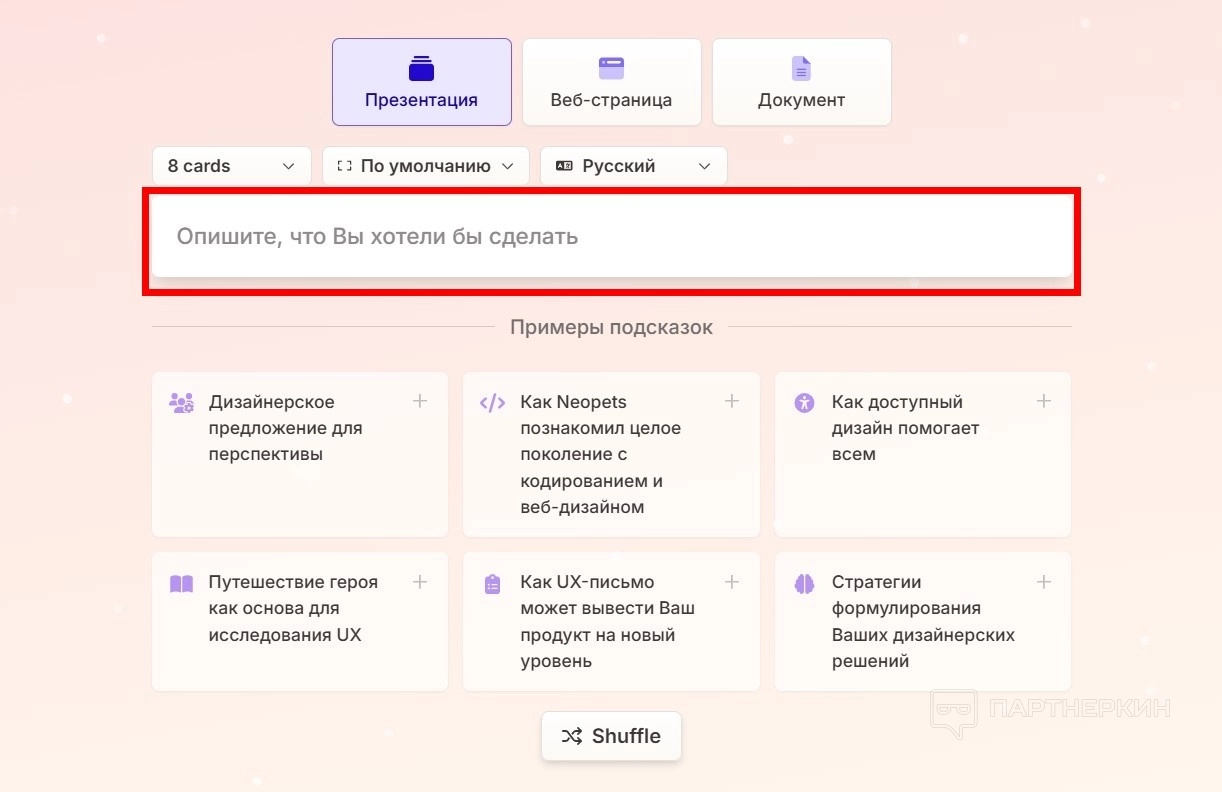
Task: Click the accessibility icon on доступный дизайн card
Action: (804, 403)
